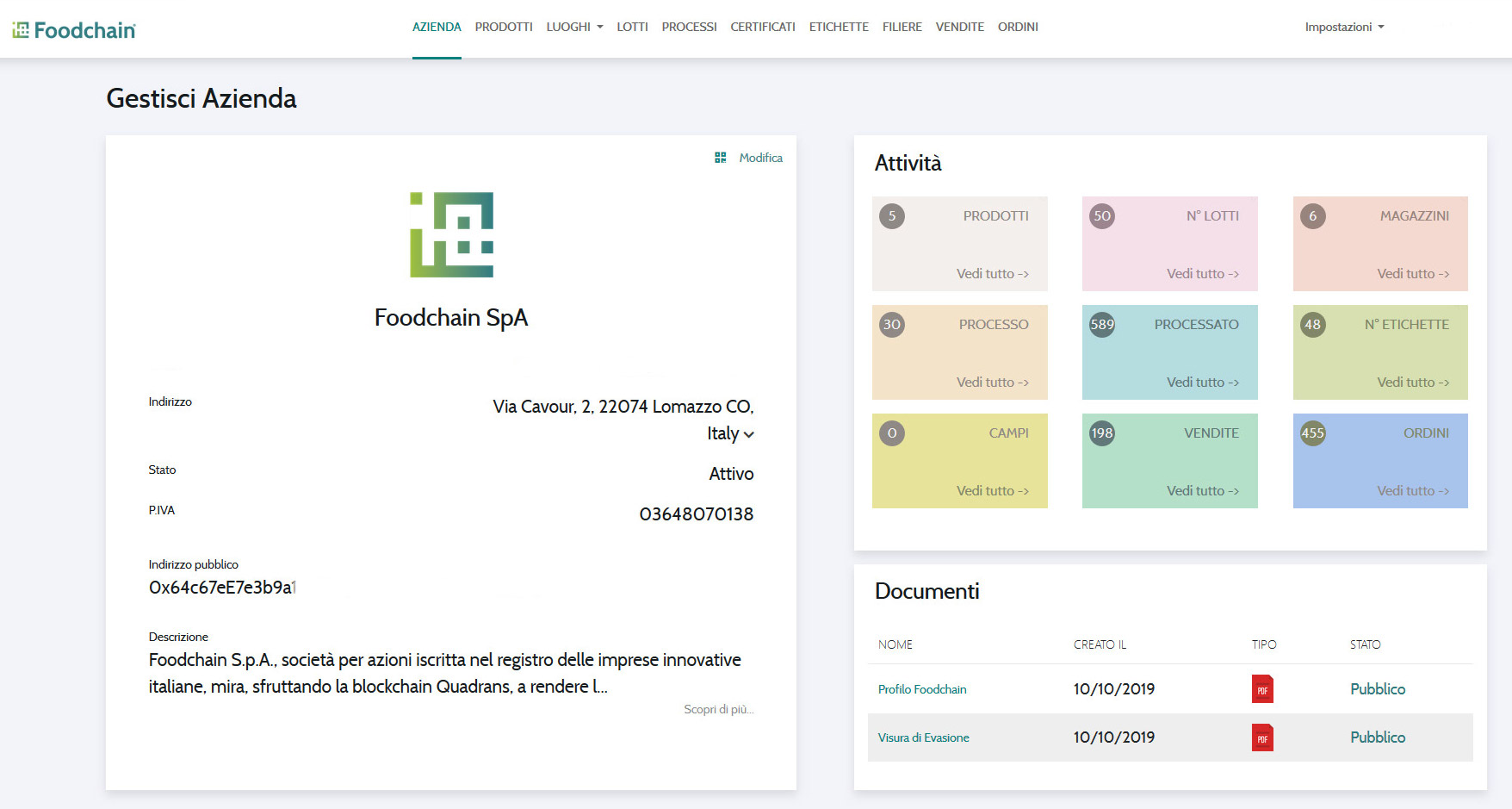Click the 5 count badge on Prodotti
The height and width of the screenshot is (809, 1512).
click(892, 216)
